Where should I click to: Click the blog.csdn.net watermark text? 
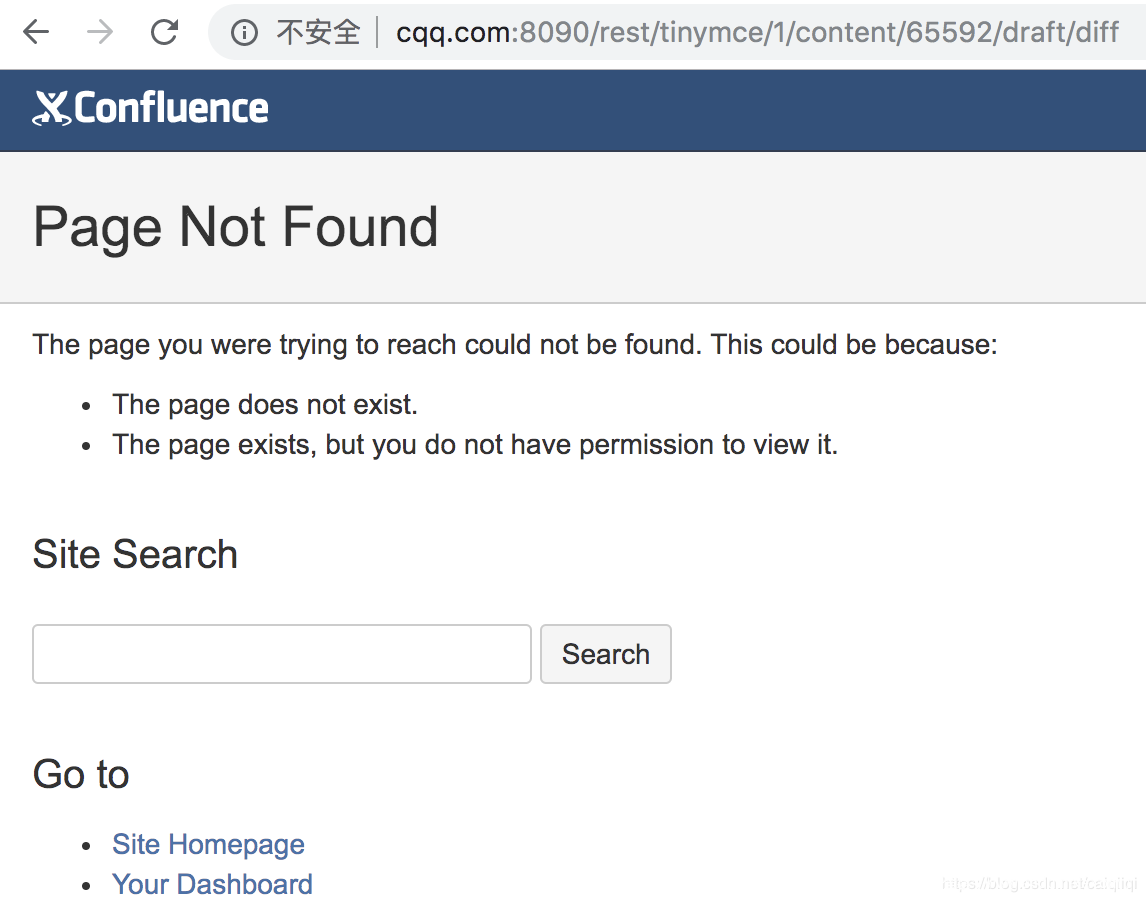tap(1040, 883)
